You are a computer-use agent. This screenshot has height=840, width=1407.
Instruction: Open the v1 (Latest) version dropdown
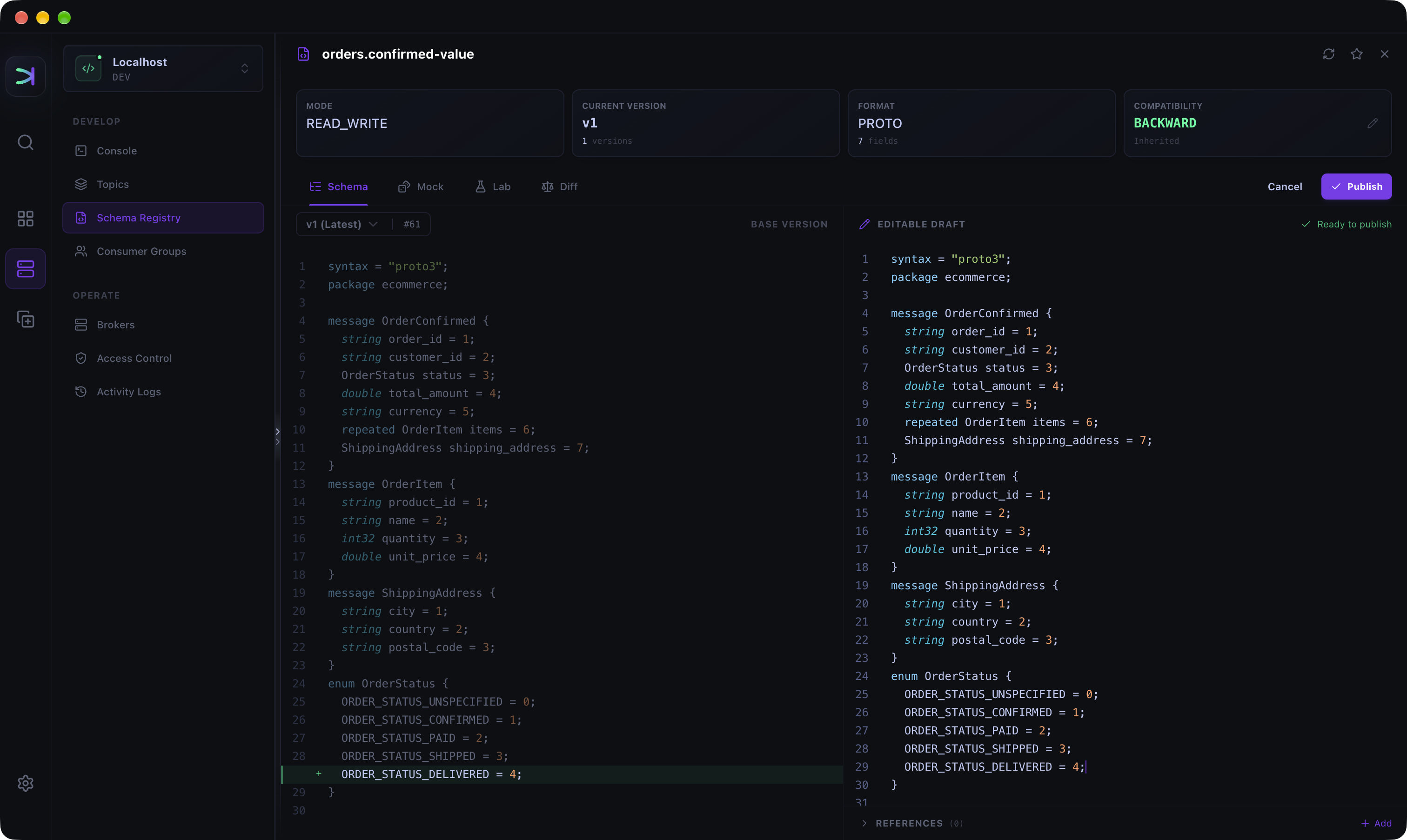coord(342,224)
